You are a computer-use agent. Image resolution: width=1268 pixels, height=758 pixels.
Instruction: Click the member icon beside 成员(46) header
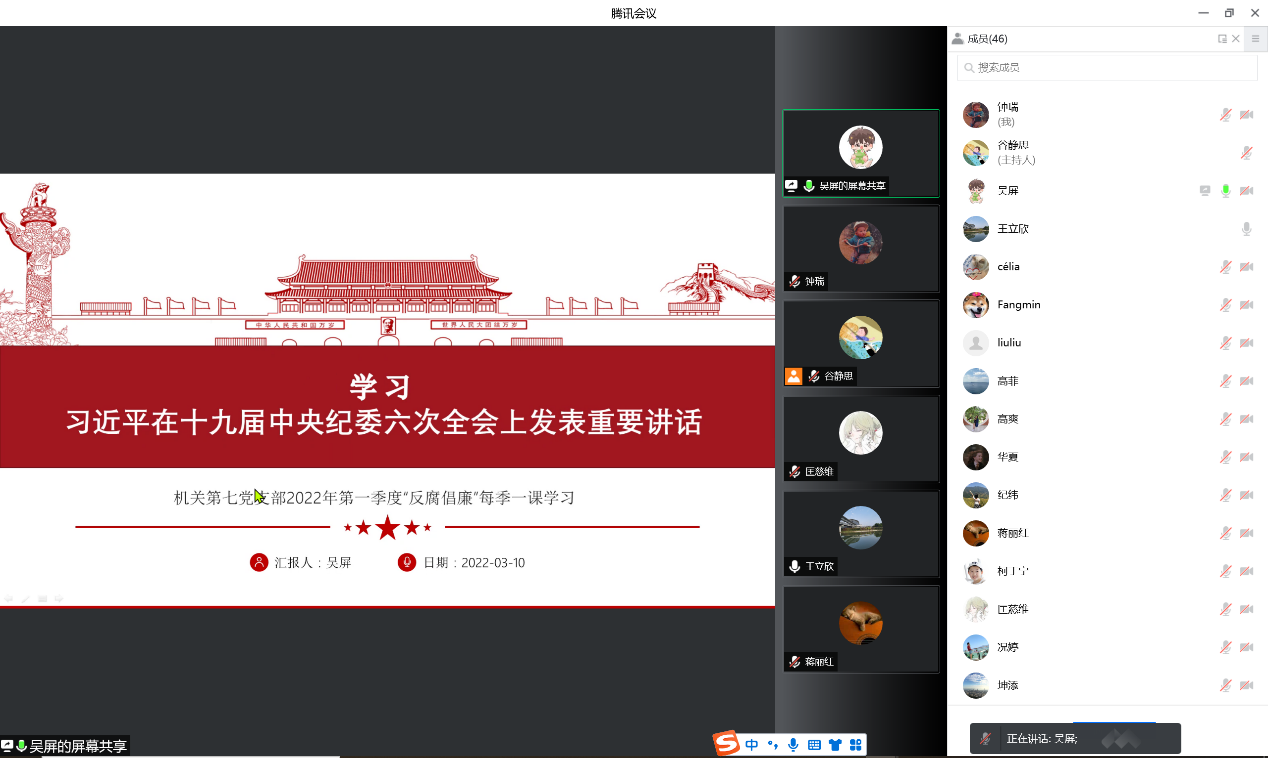958,38
